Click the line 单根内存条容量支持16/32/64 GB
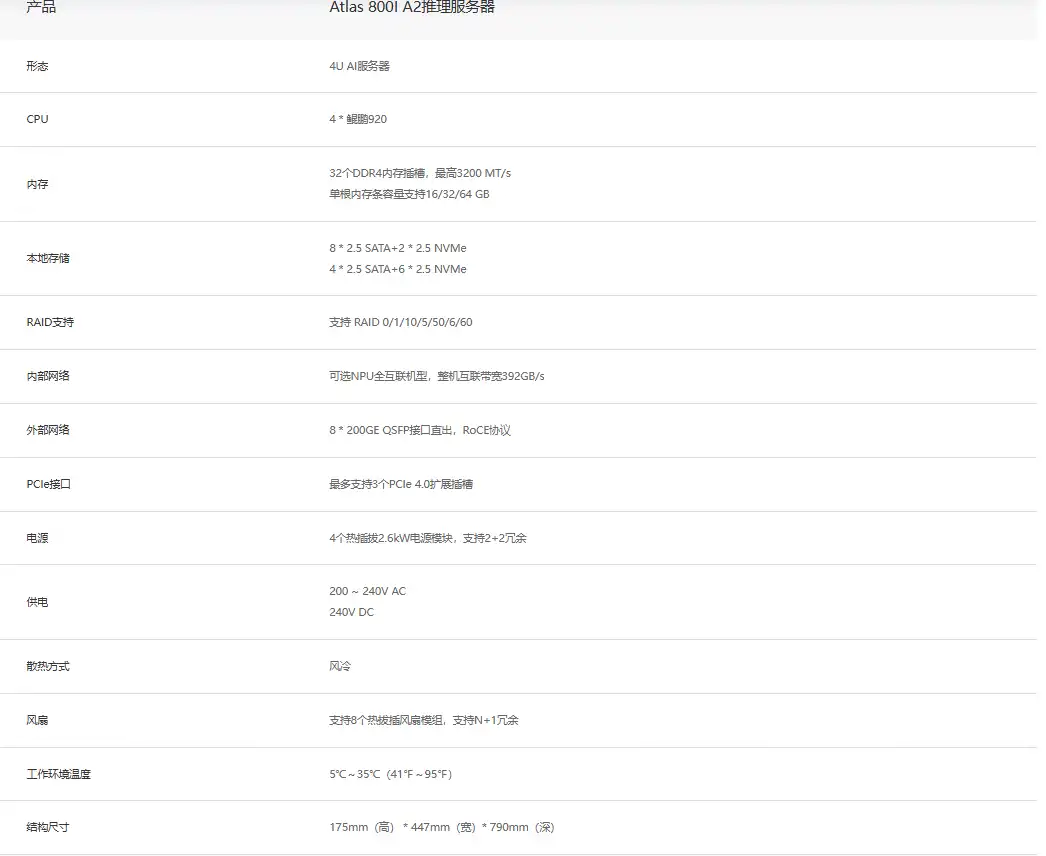This screenshot has height=856, width=1046. coord(409,194)
